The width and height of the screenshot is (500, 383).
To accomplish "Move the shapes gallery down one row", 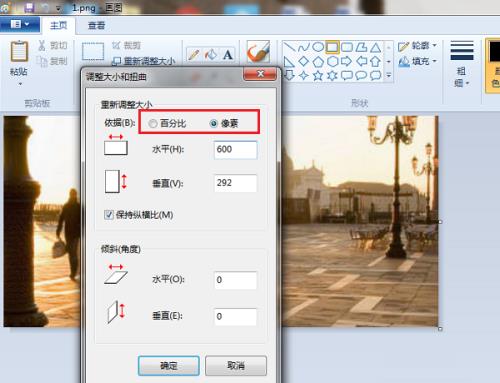I will 389,62.
